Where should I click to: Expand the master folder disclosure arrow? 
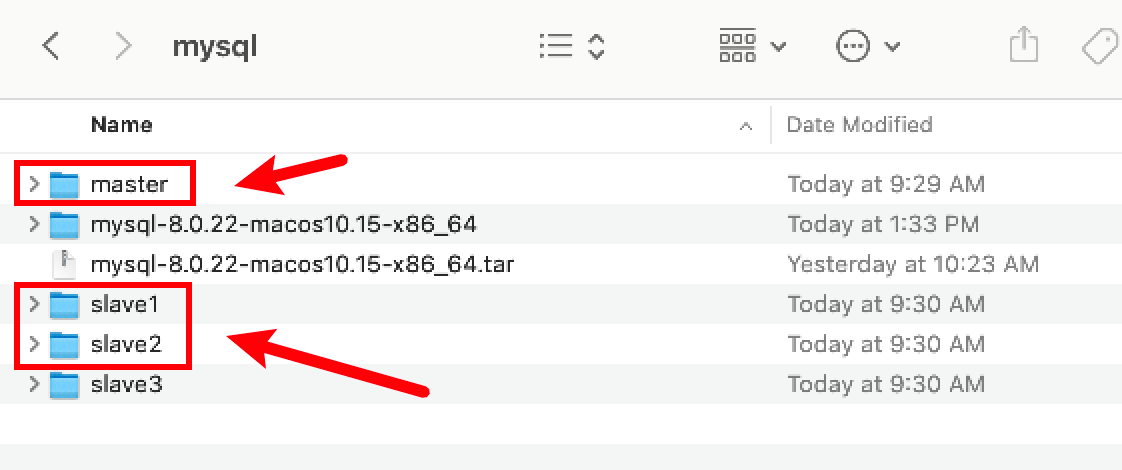[33, 184]
